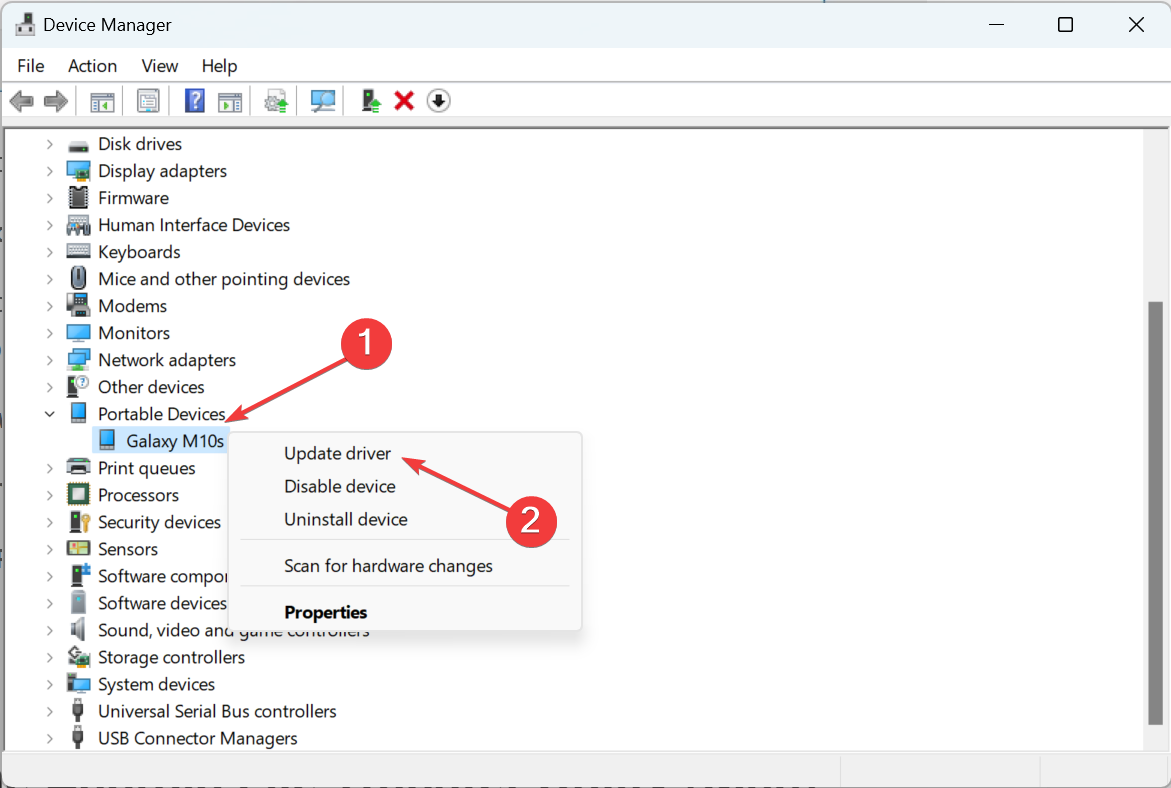
Task: Select the Processors tree label
Action: (139, 495)
